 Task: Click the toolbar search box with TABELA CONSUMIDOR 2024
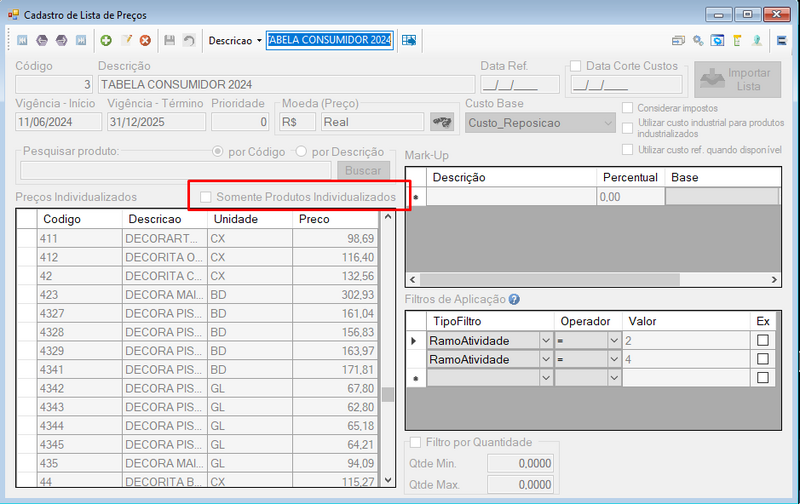coord(330,40)
